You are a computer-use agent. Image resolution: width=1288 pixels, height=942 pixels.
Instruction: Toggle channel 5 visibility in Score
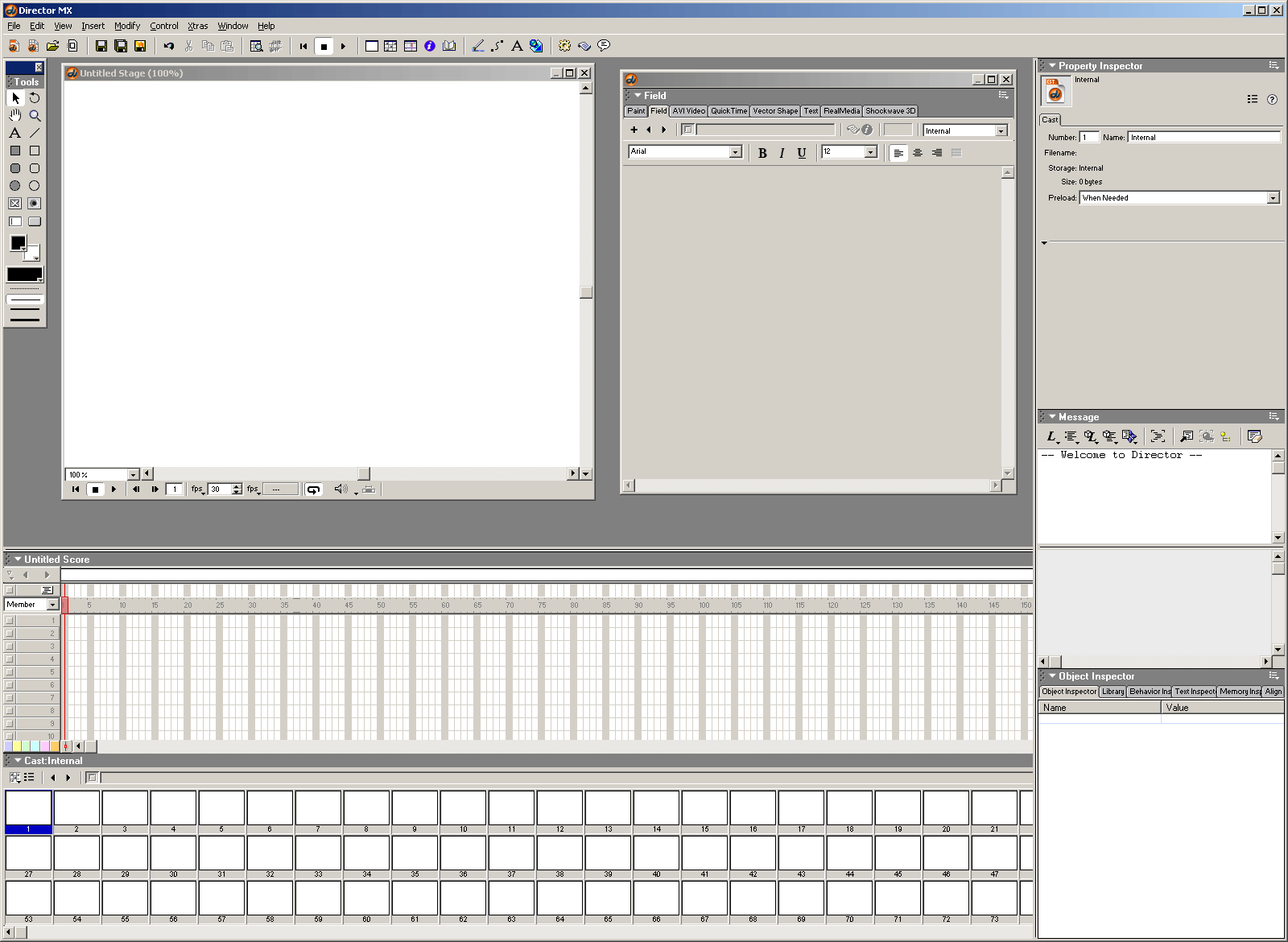(10, 672)
